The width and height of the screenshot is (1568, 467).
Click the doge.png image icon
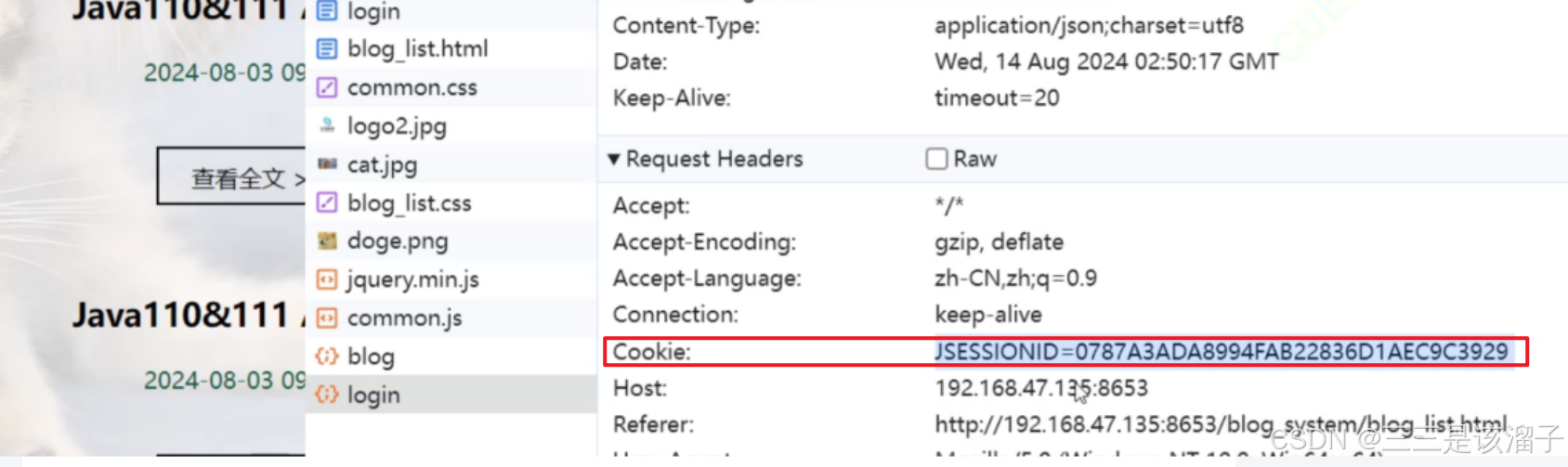327,241
